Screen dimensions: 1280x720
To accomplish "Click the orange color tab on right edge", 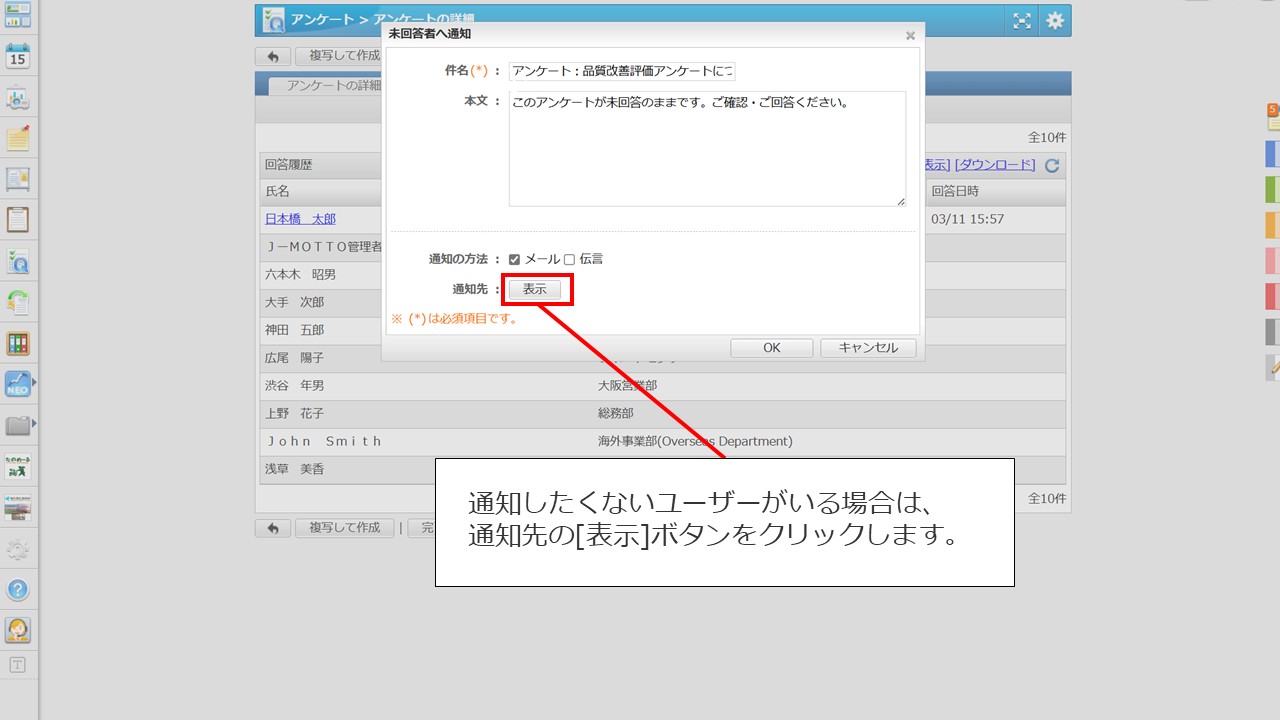I will (x=1273, y=225).
